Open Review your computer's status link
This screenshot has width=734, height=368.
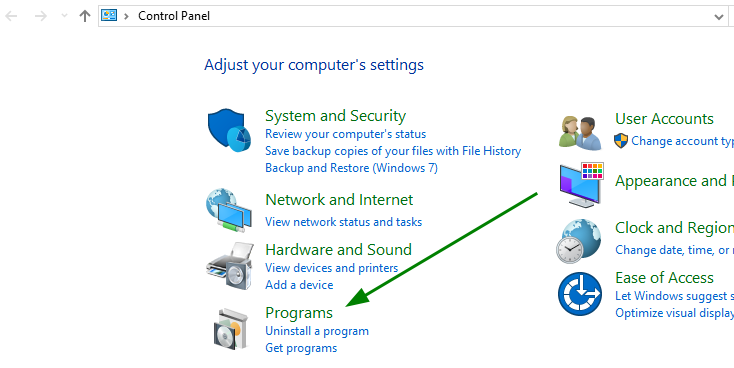click(345, 134)
